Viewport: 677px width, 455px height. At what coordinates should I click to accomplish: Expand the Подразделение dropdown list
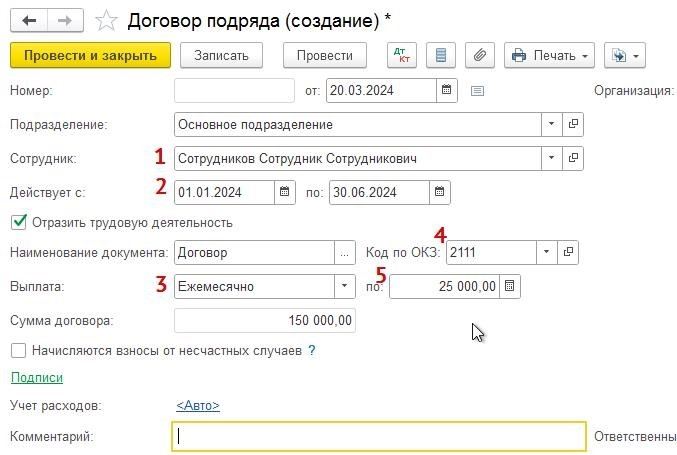pyautogui.click(x=551, y=124)
